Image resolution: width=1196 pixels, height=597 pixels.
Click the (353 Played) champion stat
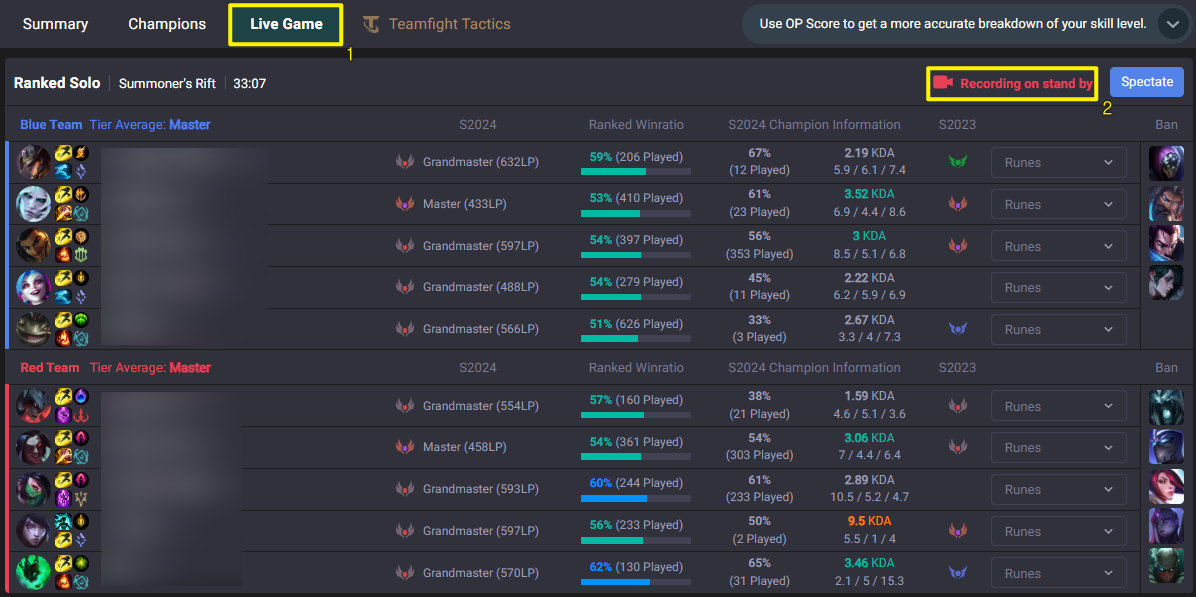(x=759, y=253)
